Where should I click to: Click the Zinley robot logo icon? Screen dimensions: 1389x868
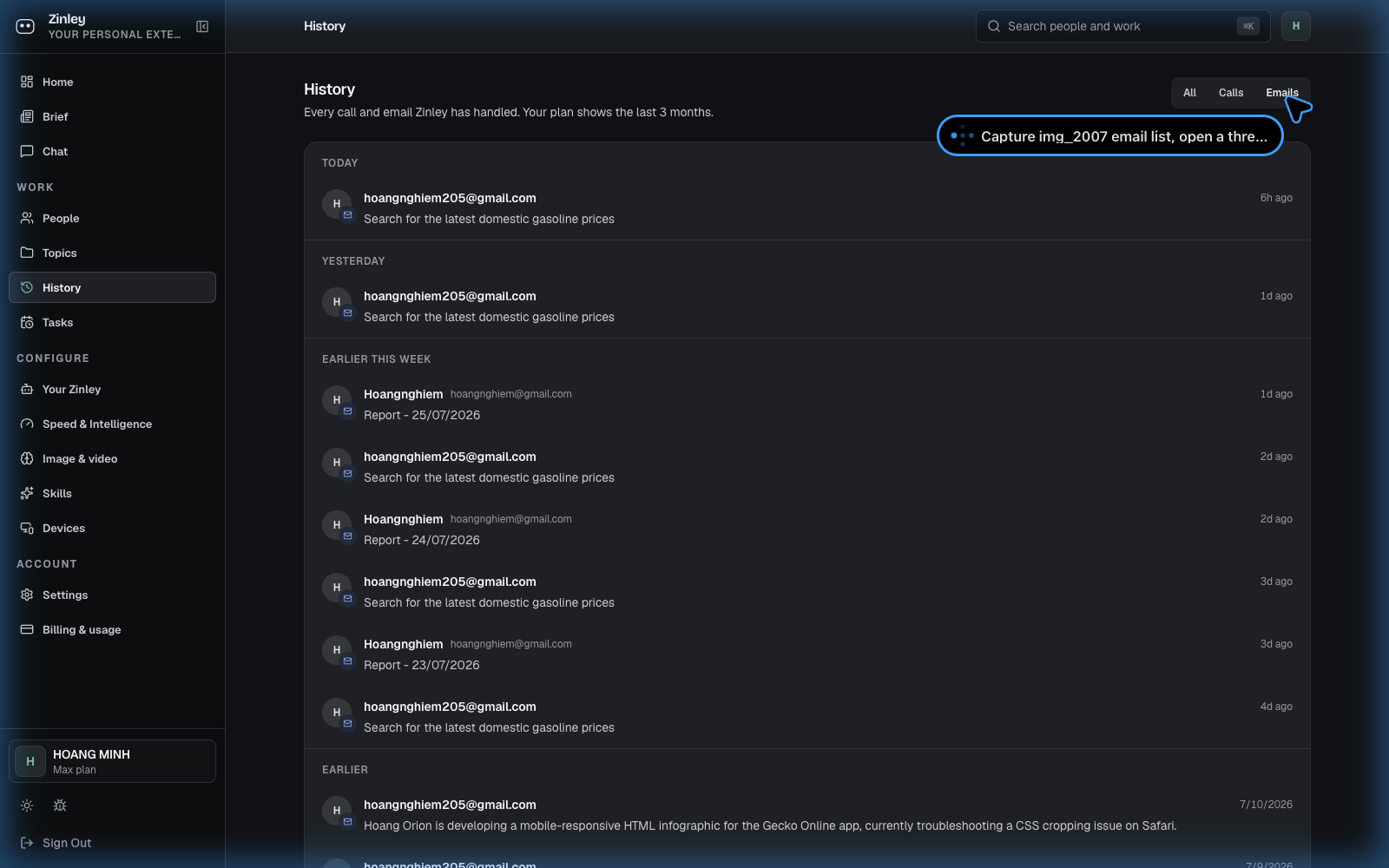(x=25, y=27)
